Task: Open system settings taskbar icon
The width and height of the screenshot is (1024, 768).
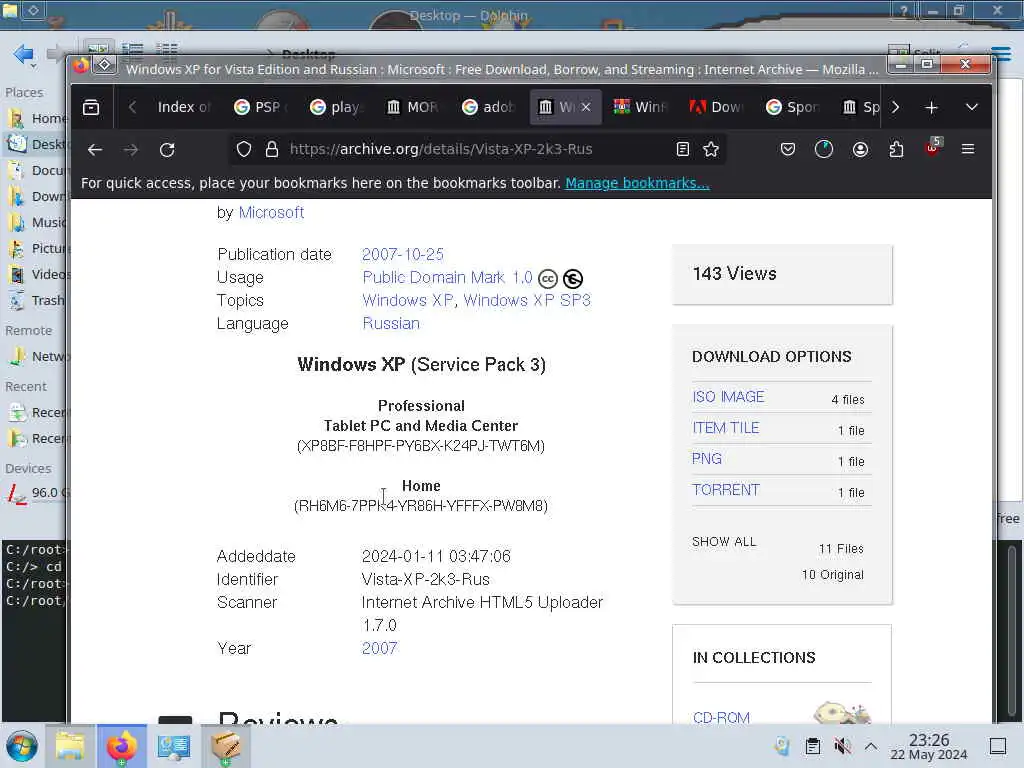Action: (x=173, y=746)
